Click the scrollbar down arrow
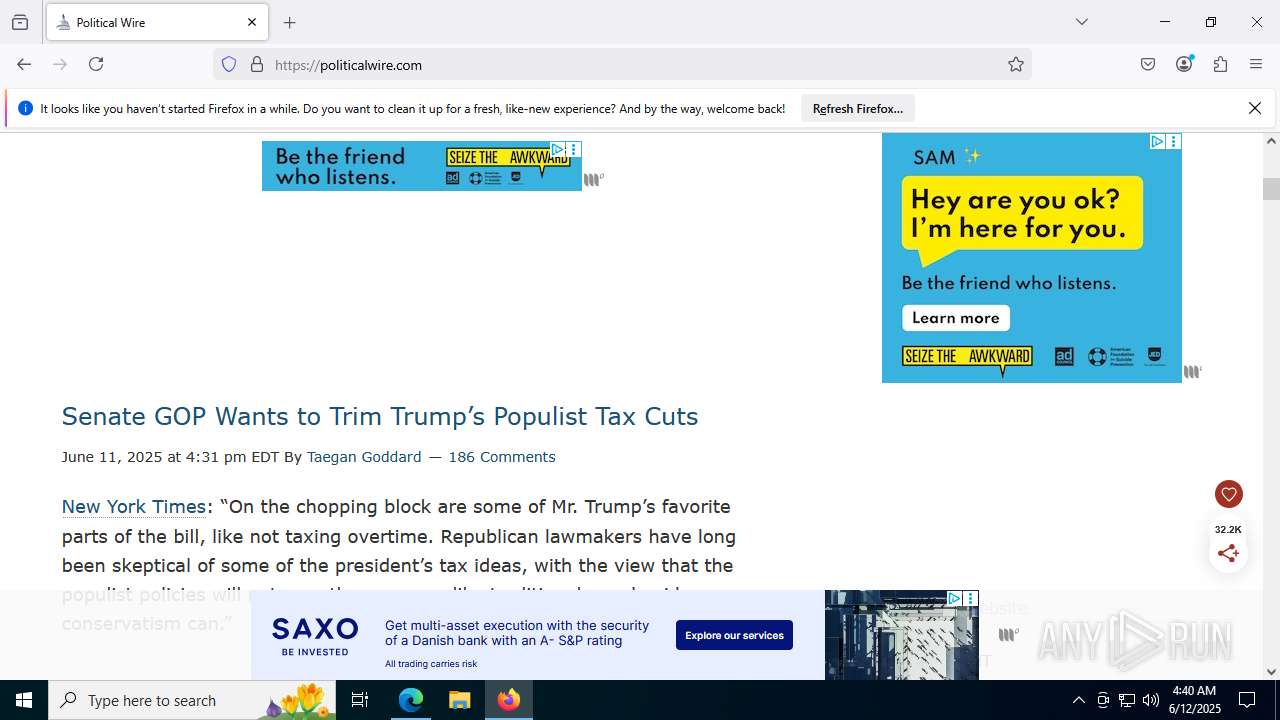 (x=1271, y=672)
